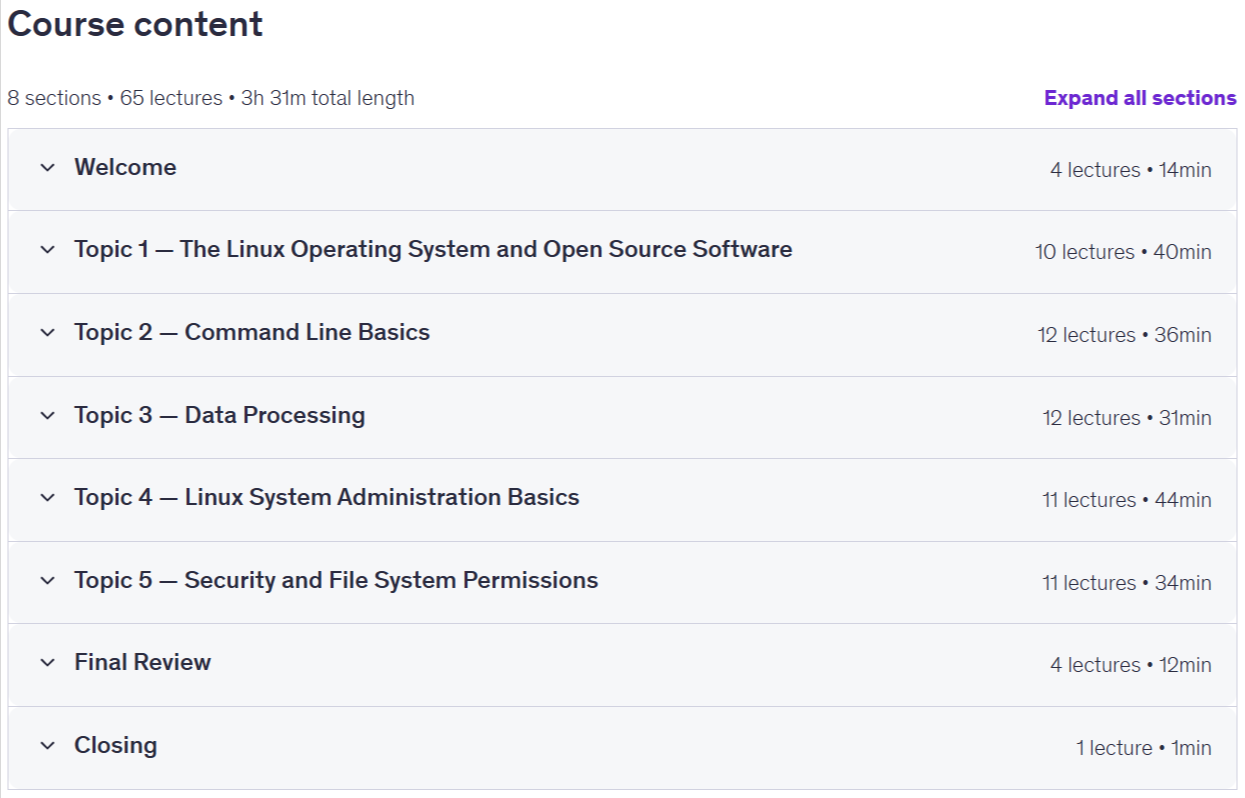Open Topic 5 Security and File System Permissions title
Image resolution: width=1245 pixels, height=798 pixels.
pyautogui.click(x=336, y=580)
